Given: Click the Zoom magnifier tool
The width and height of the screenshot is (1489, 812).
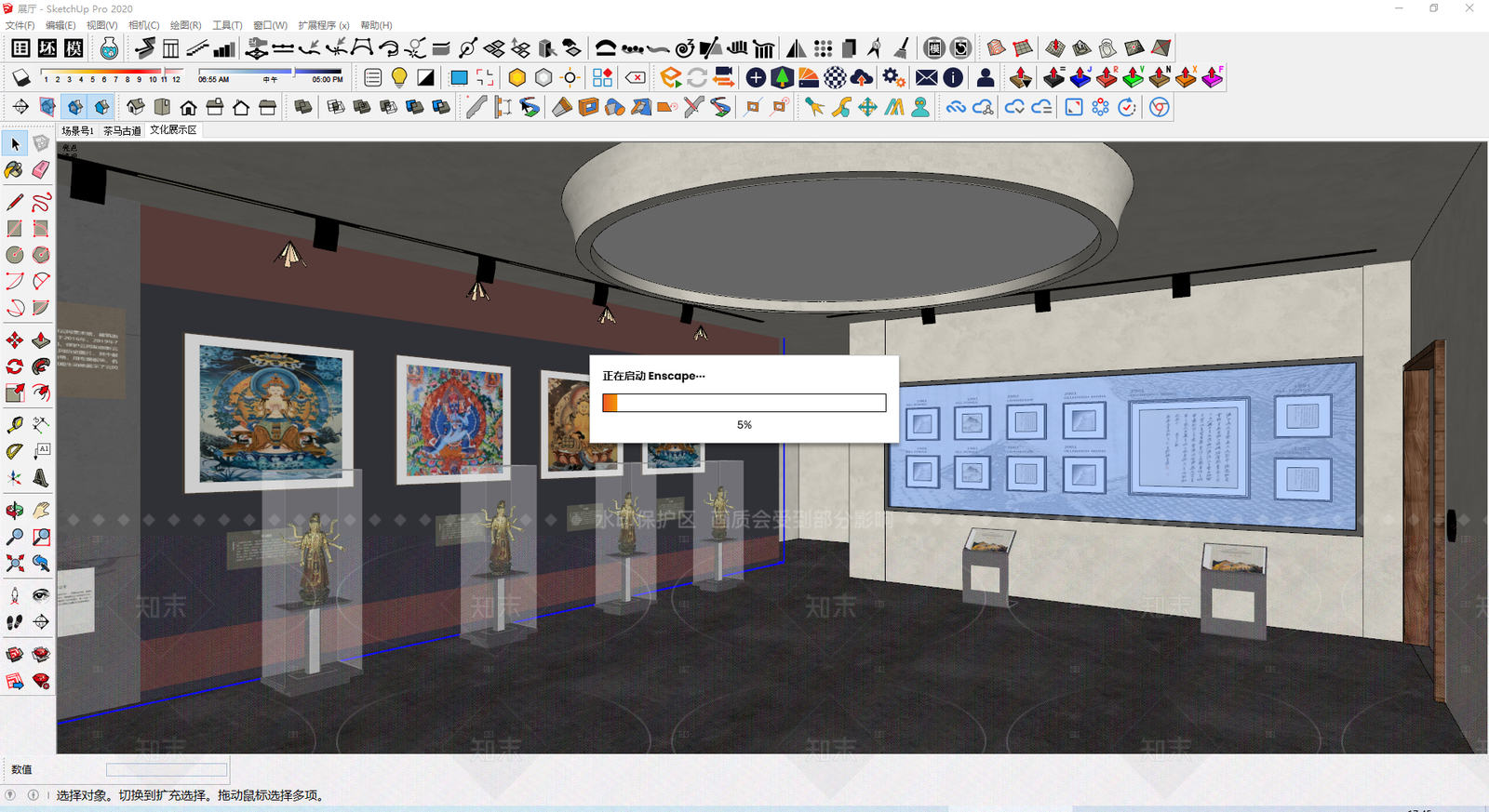Looking at the screenshot, I should pyautogui.click(x=15, y=537).
